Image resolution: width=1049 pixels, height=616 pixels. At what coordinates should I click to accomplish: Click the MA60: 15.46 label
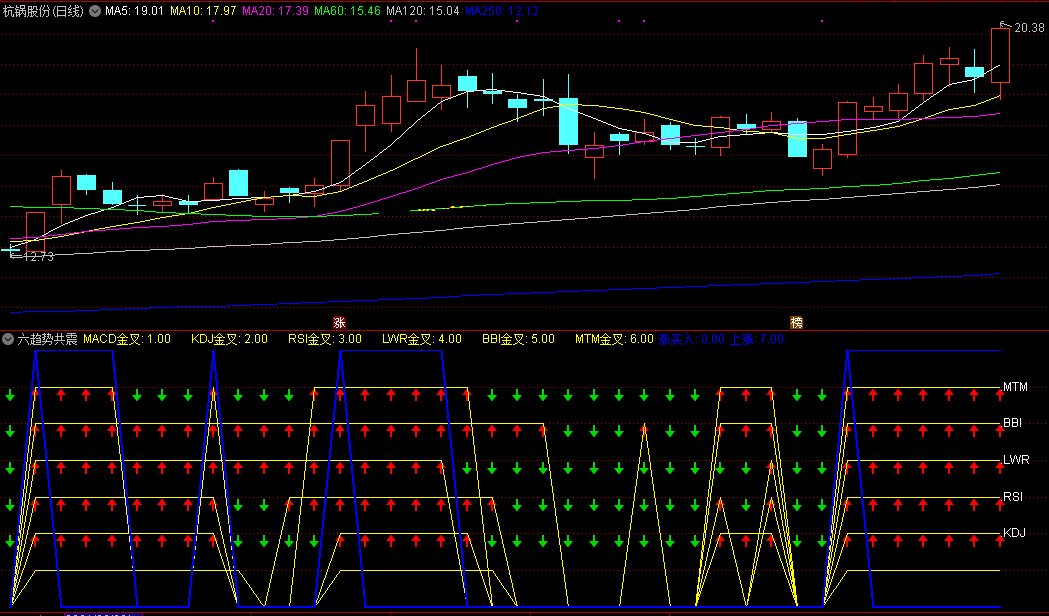coord(347,11)
